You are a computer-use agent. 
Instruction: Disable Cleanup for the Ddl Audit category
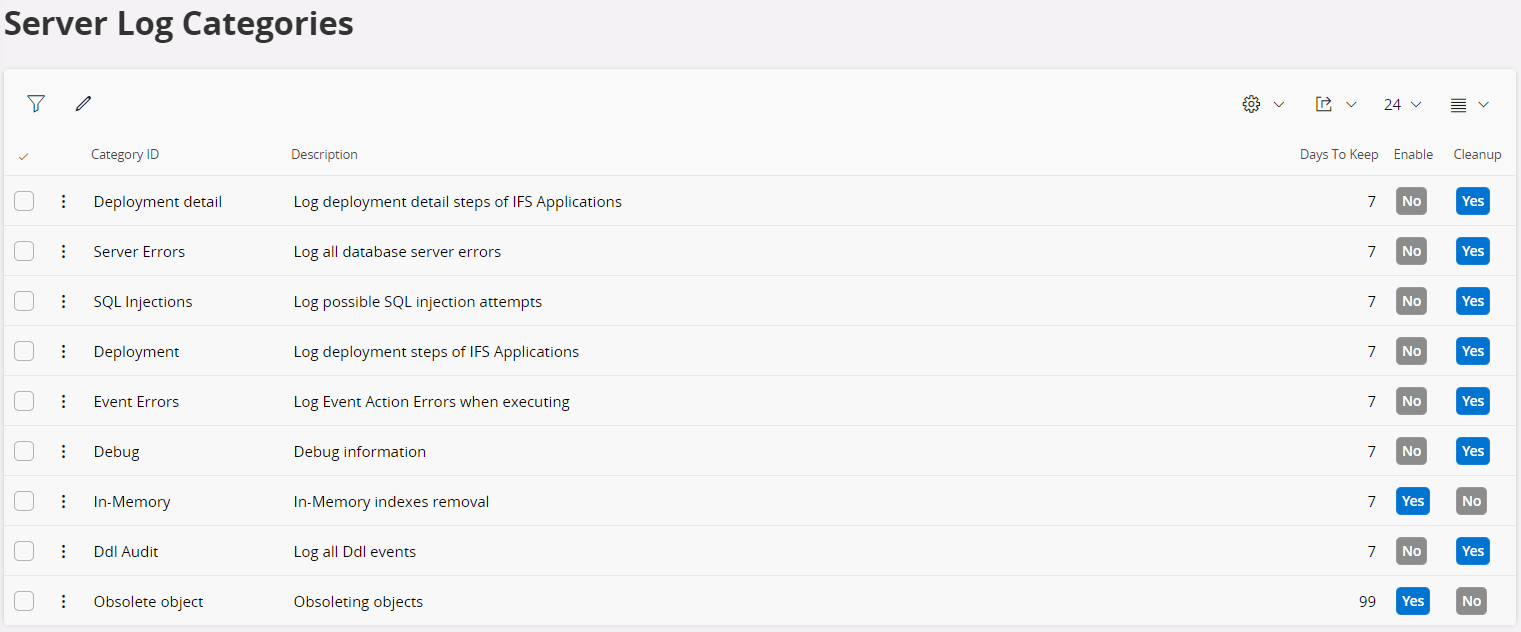tap(1472, 551)
